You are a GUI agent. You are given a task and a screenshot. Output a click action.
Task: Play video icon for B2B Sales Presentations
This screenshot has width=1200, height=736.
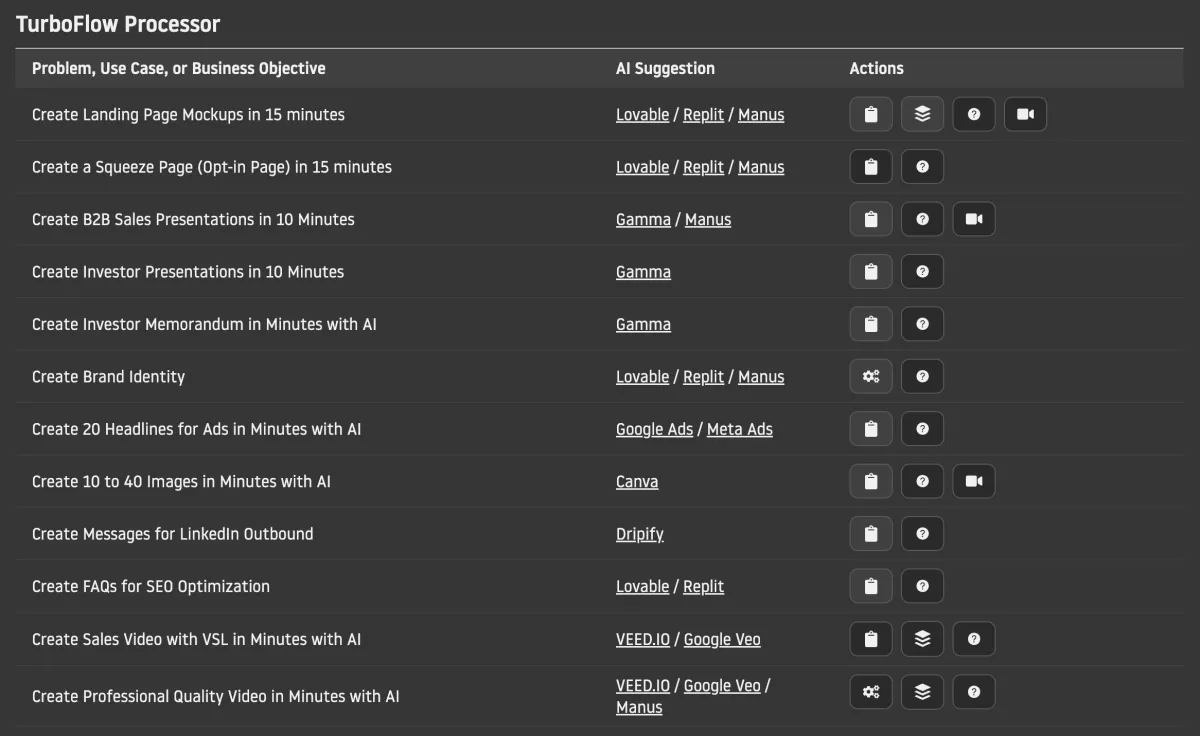(974, 219)
